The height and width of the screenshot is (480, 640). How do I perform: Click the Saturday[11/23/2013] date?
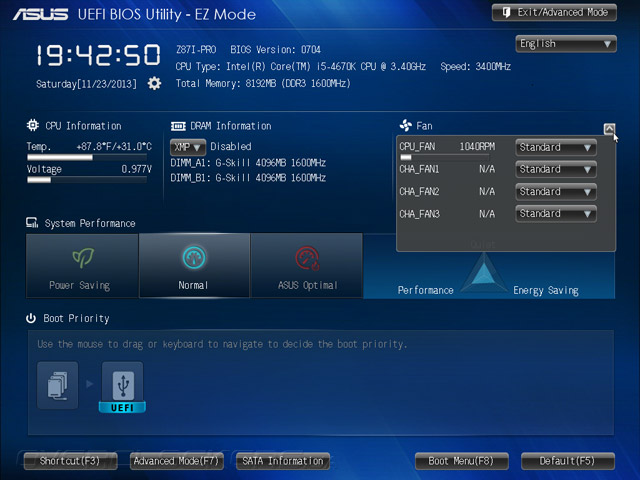click(x=86, y=84)
